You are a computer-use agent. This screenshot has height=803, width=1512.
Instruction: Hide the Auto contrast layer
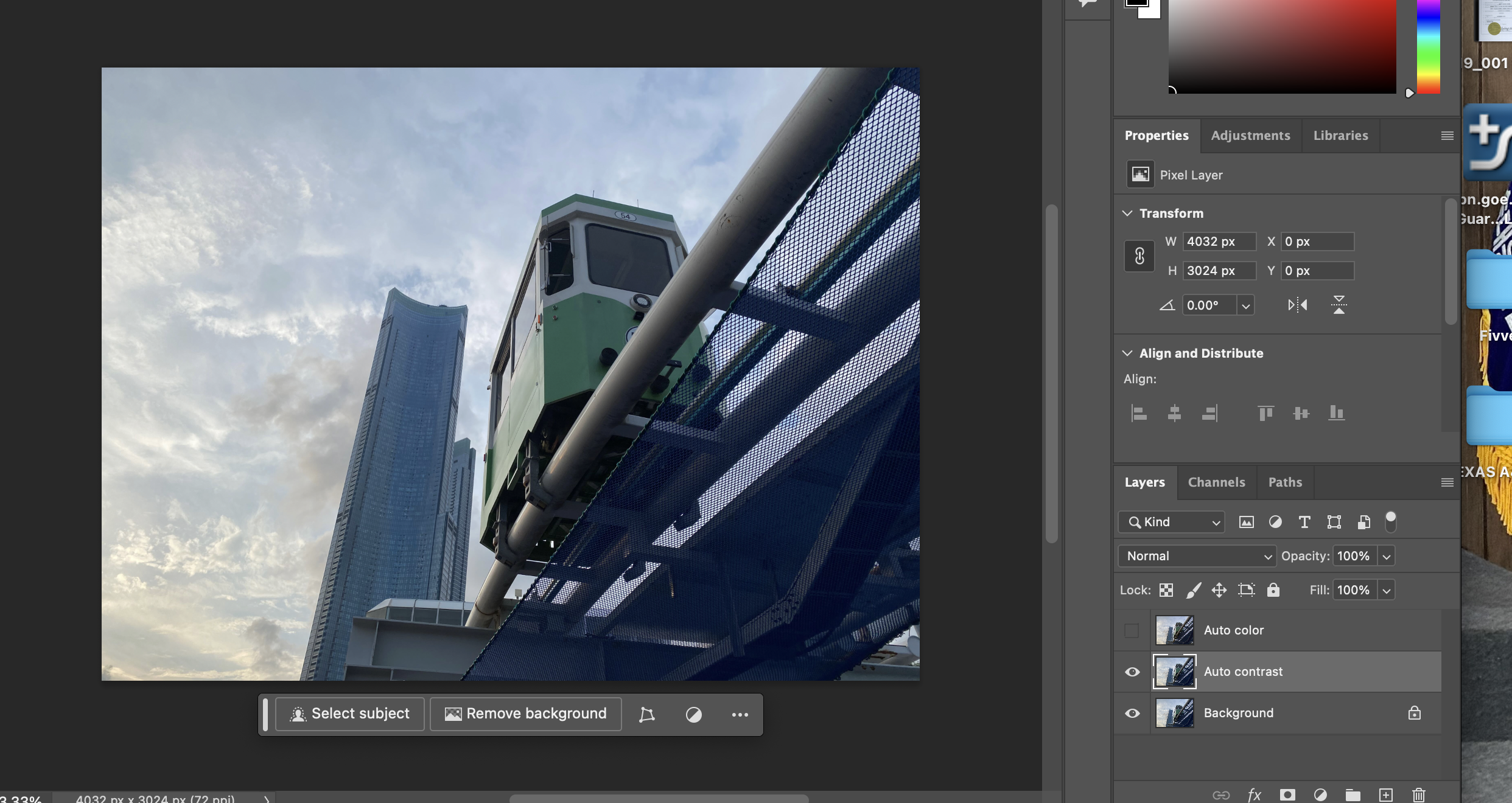[x=1132, y=672]
